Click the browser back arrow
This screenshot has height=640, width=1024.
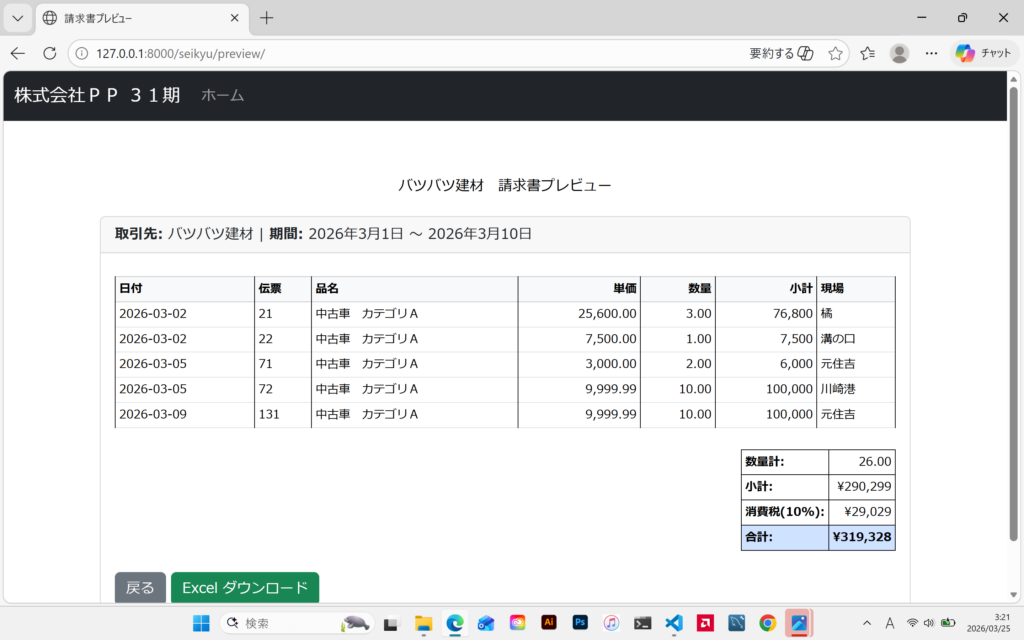(18, 53)
